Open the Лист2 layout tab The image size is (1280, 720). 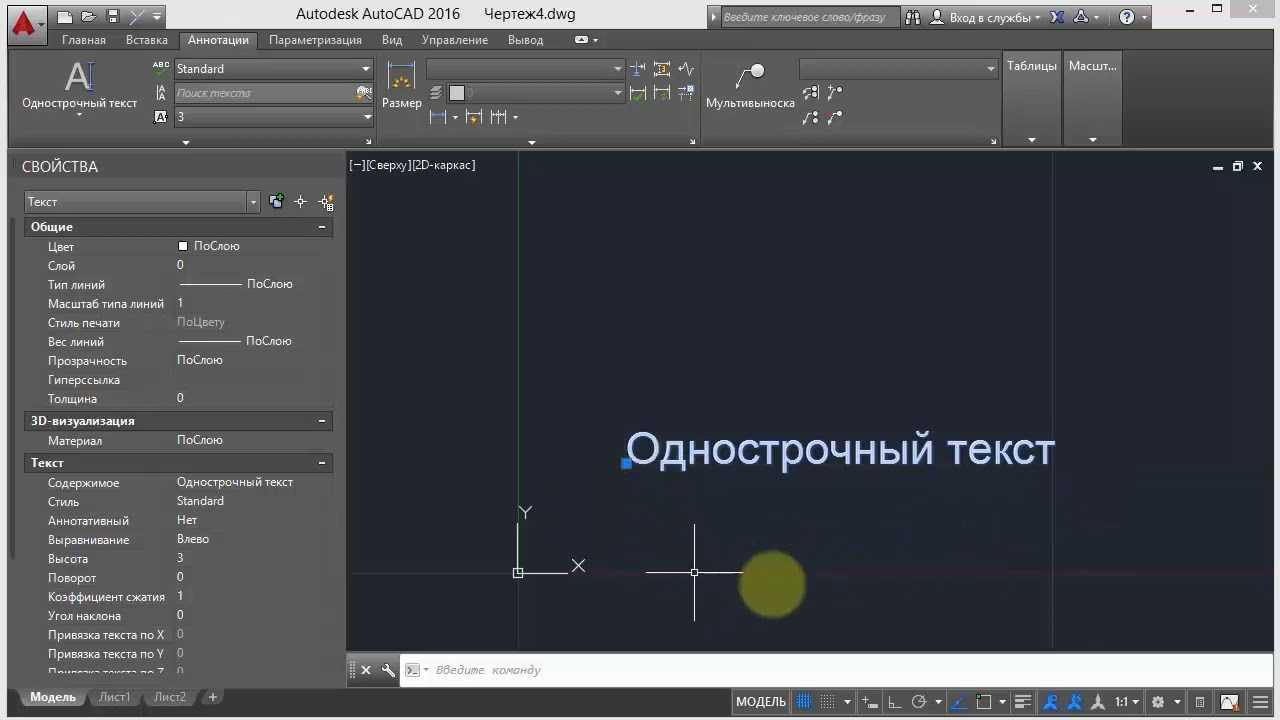[170, 697]
